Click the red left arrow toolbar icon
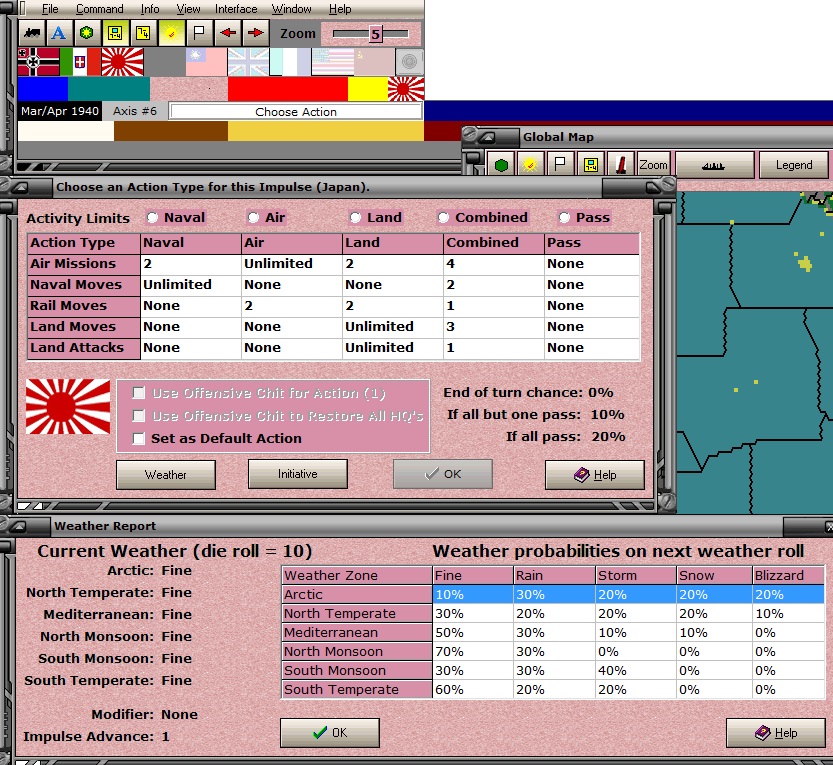The height and width of the screenshot is (765, 833). point(228,33)
